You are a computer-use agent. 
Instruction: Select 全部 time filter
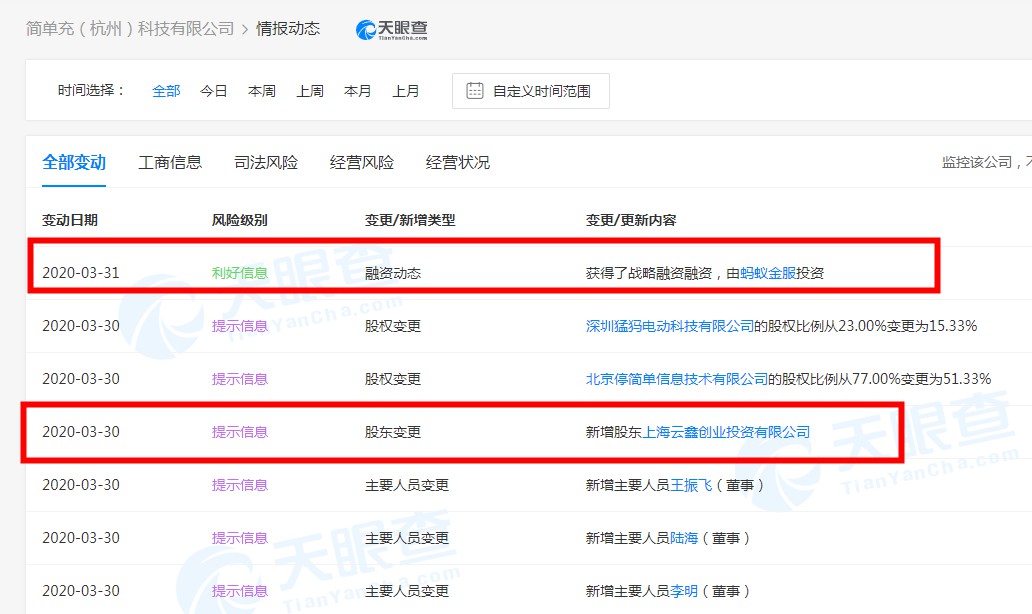(x=166, y=91)
